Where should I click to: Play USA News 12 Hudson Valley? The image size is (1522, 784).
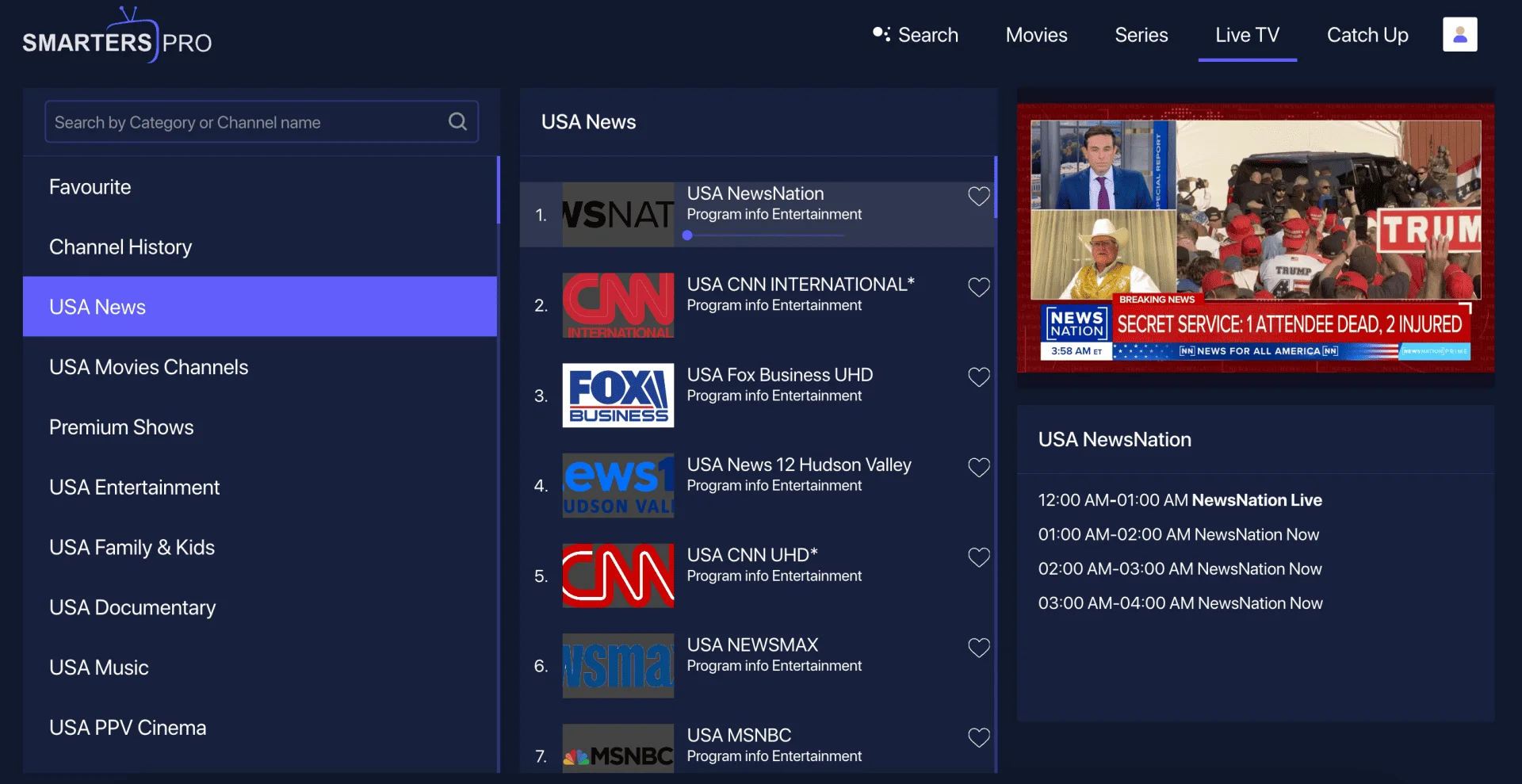[756, 485]
